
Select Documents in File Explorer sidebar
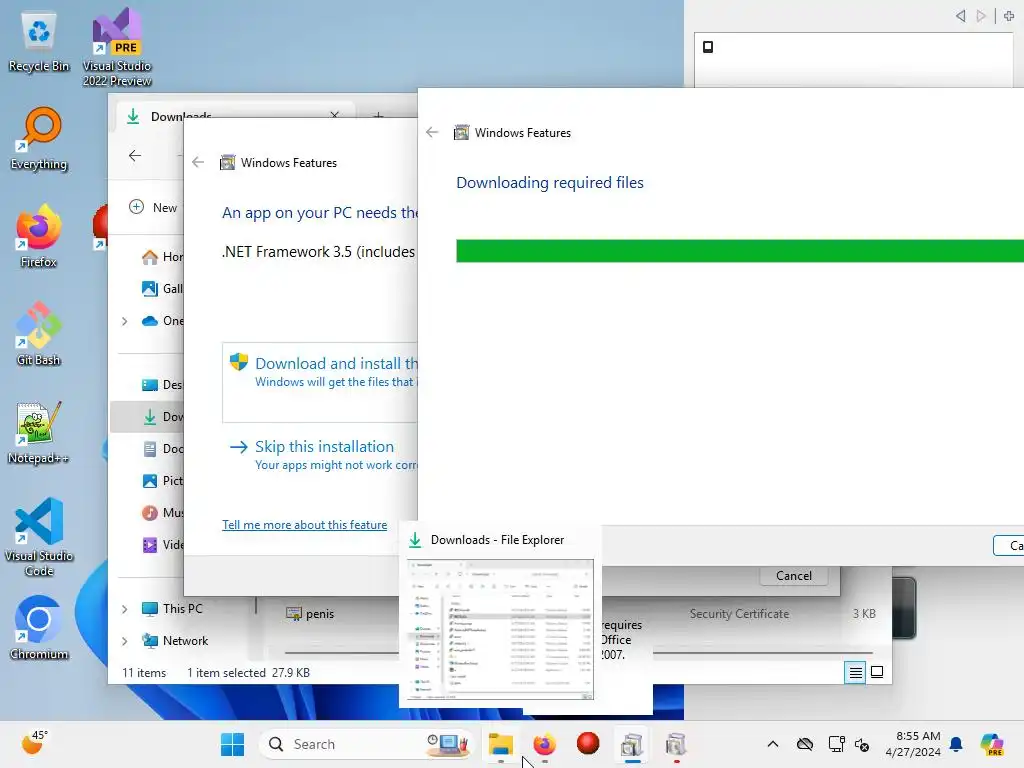[162, 449]
